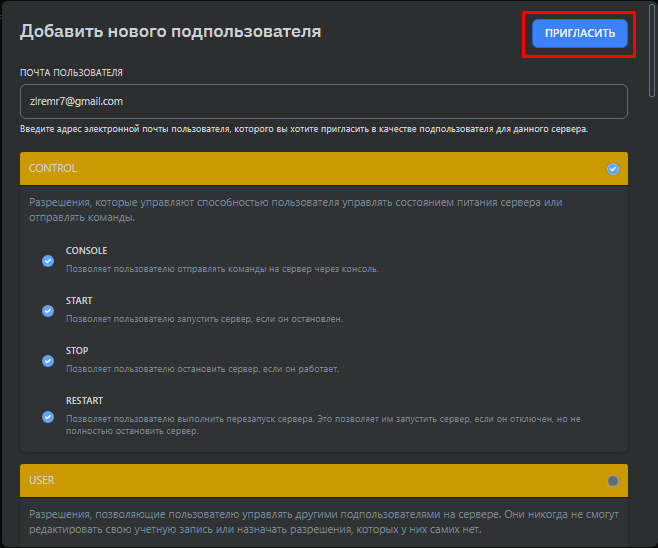Toggle all permissions in CONTROL header checkbox
This screenshot has height=548, width=658.
[613, 169]
